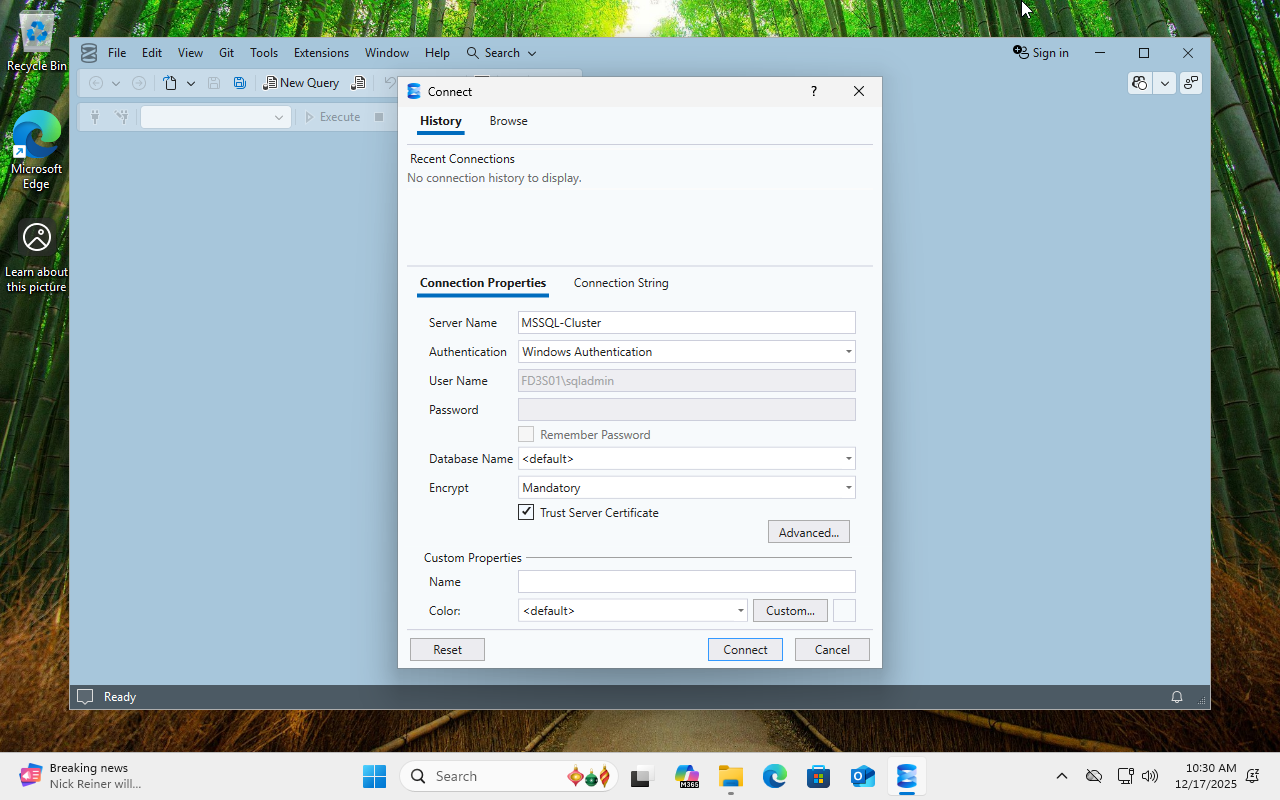Open notifications bell in status bar
Viewport: 1280px width, 800px height.
click(x=1177, y=697)
